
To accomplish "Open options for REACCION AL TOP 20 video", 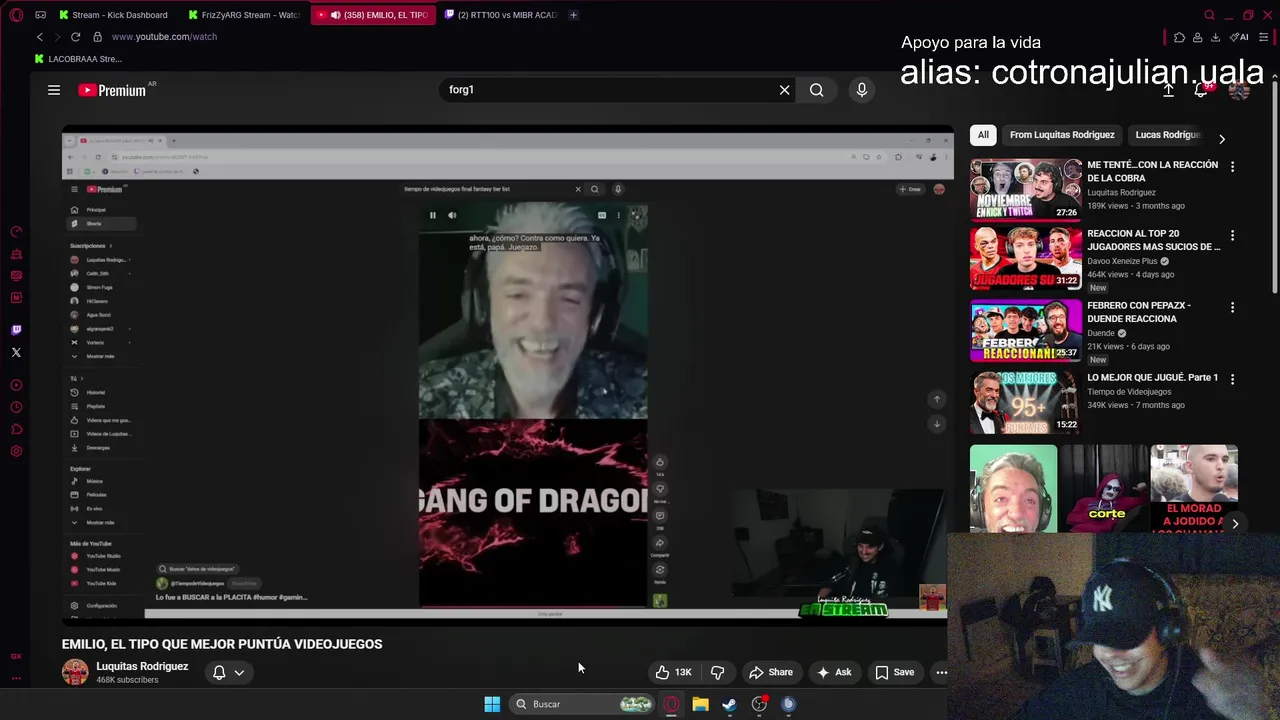I will tap(1232, 236).
